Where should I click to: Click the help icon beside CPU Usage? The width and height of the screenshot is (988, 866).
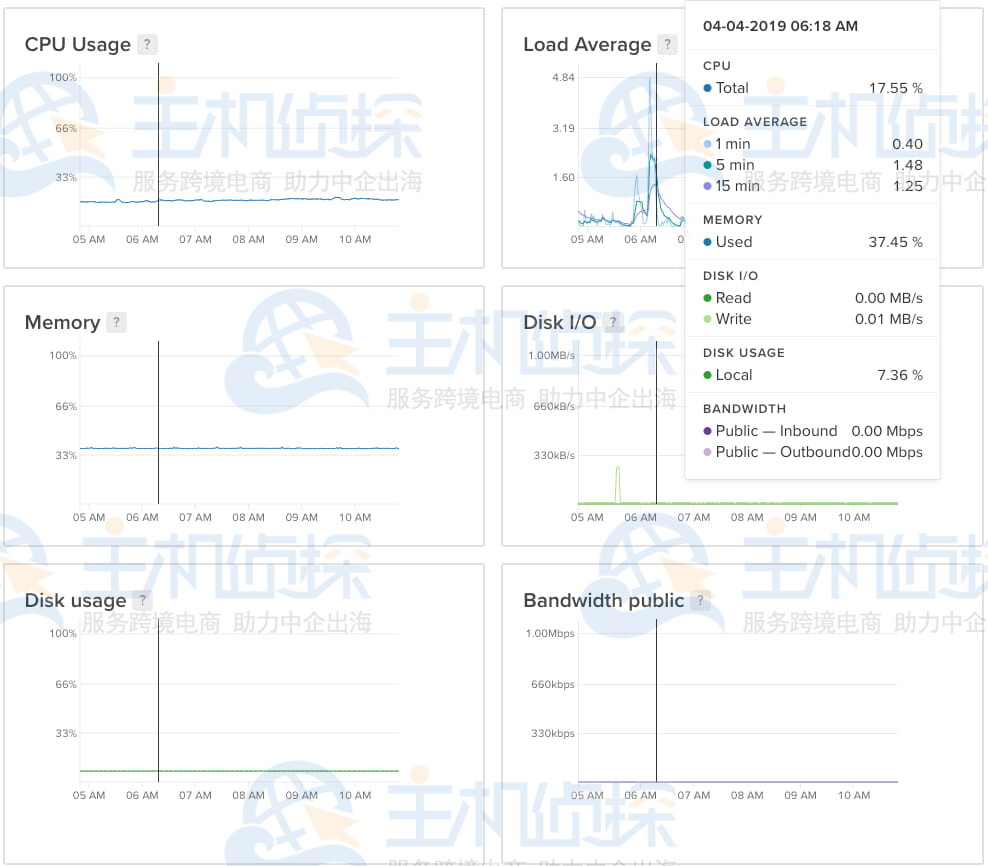click(147, 44)
